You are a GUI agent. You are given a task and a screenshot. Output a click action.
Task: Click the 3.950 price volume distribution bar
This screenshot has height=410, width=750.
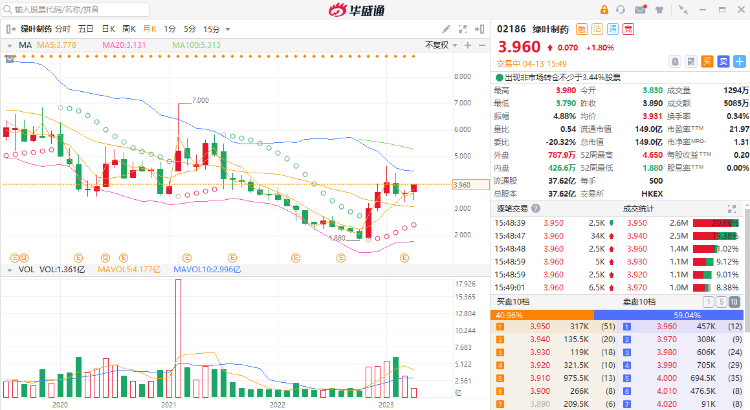(716, 223)
